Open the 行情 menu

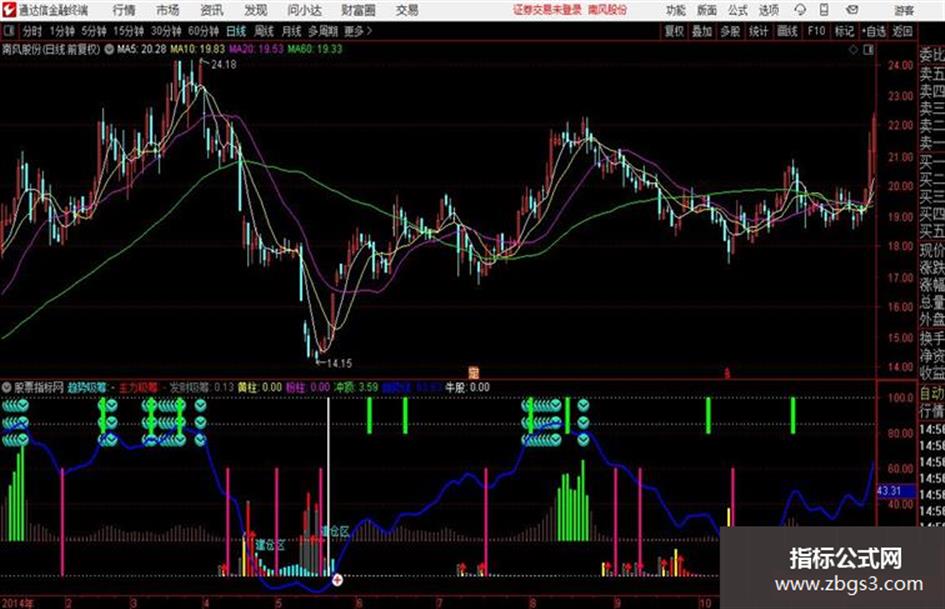[124, 10]
